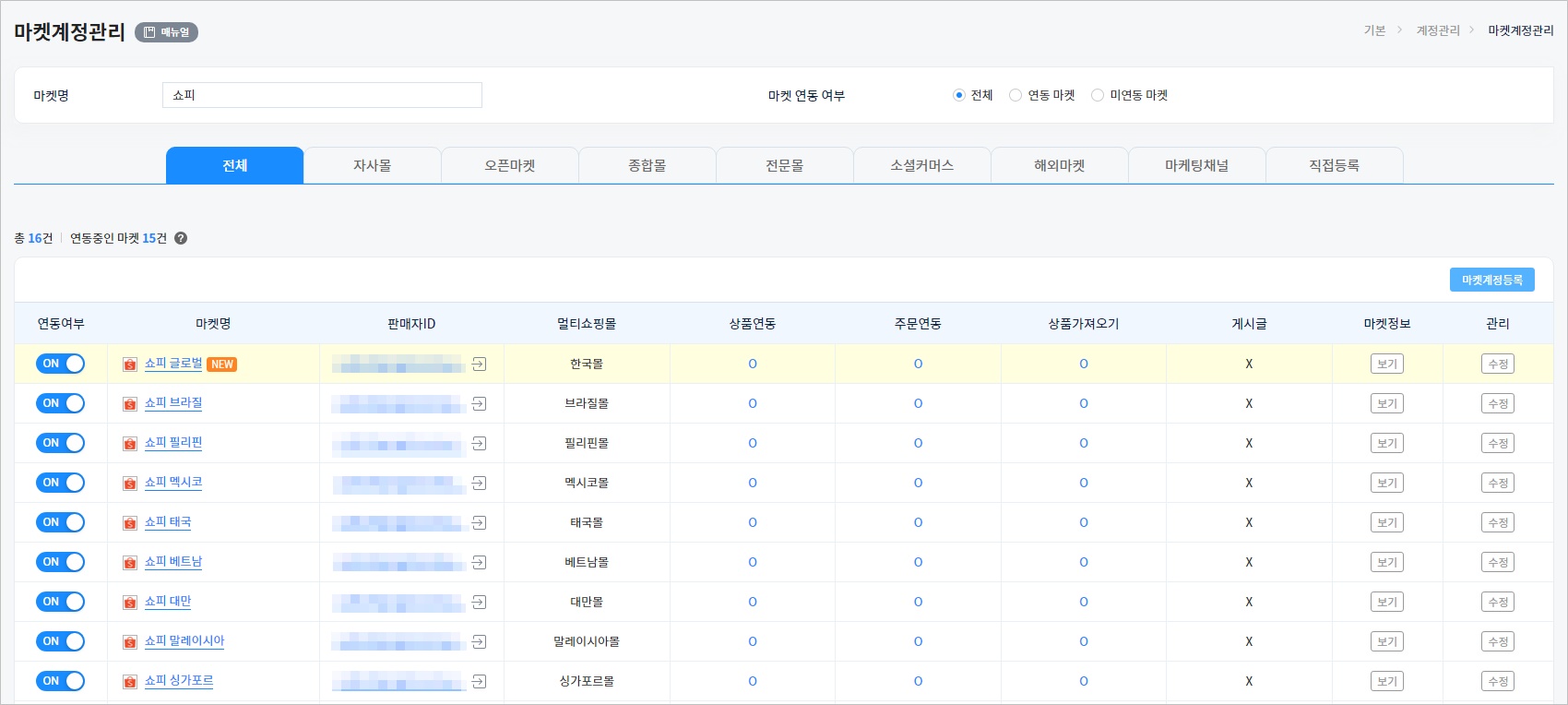Open the 쇼피 말레이시아 market link
Image resolution: width=1568 pixels, height=705 pixels.
[184, 641]
